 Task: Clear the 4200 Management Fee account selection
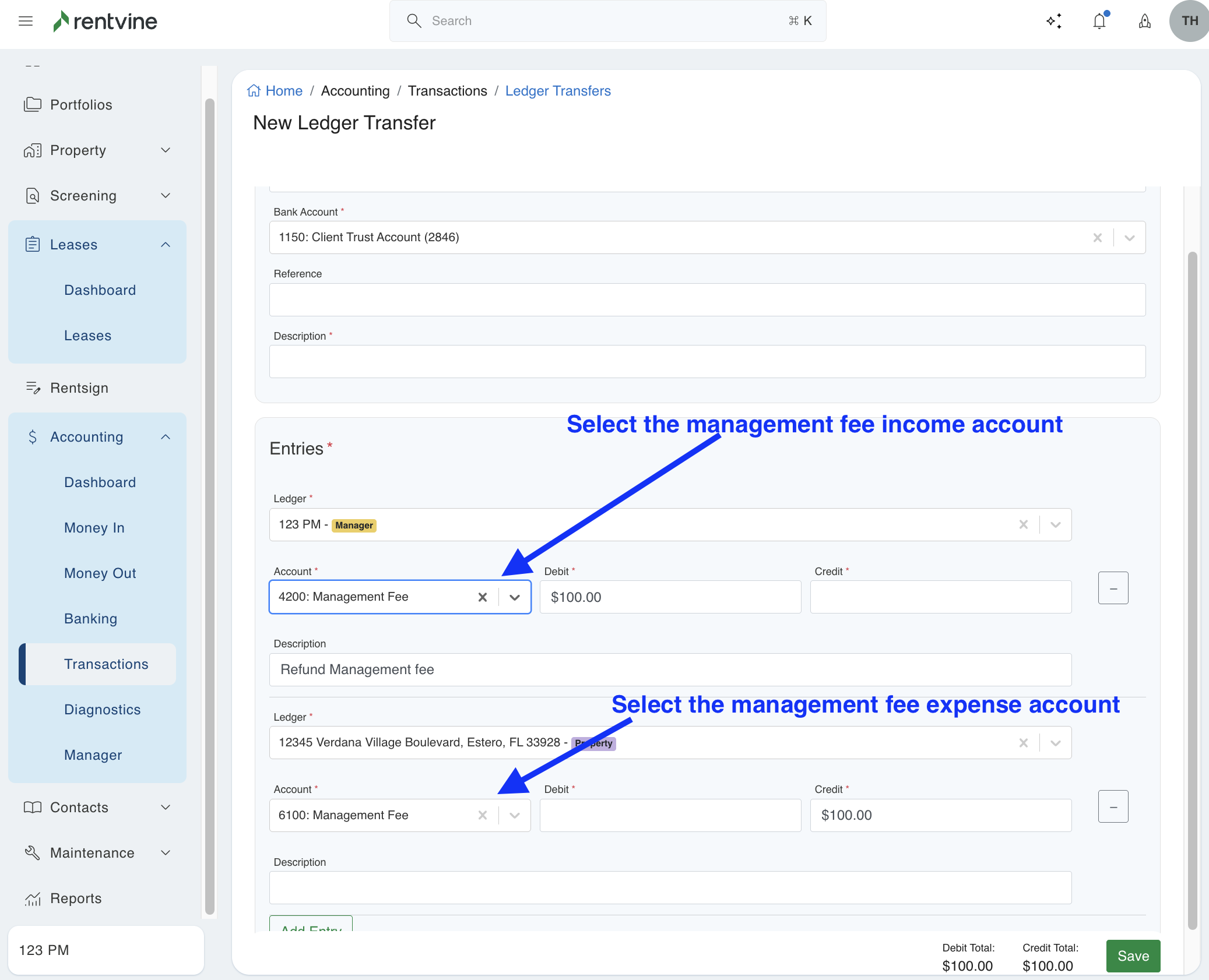(x=483, y=597)
